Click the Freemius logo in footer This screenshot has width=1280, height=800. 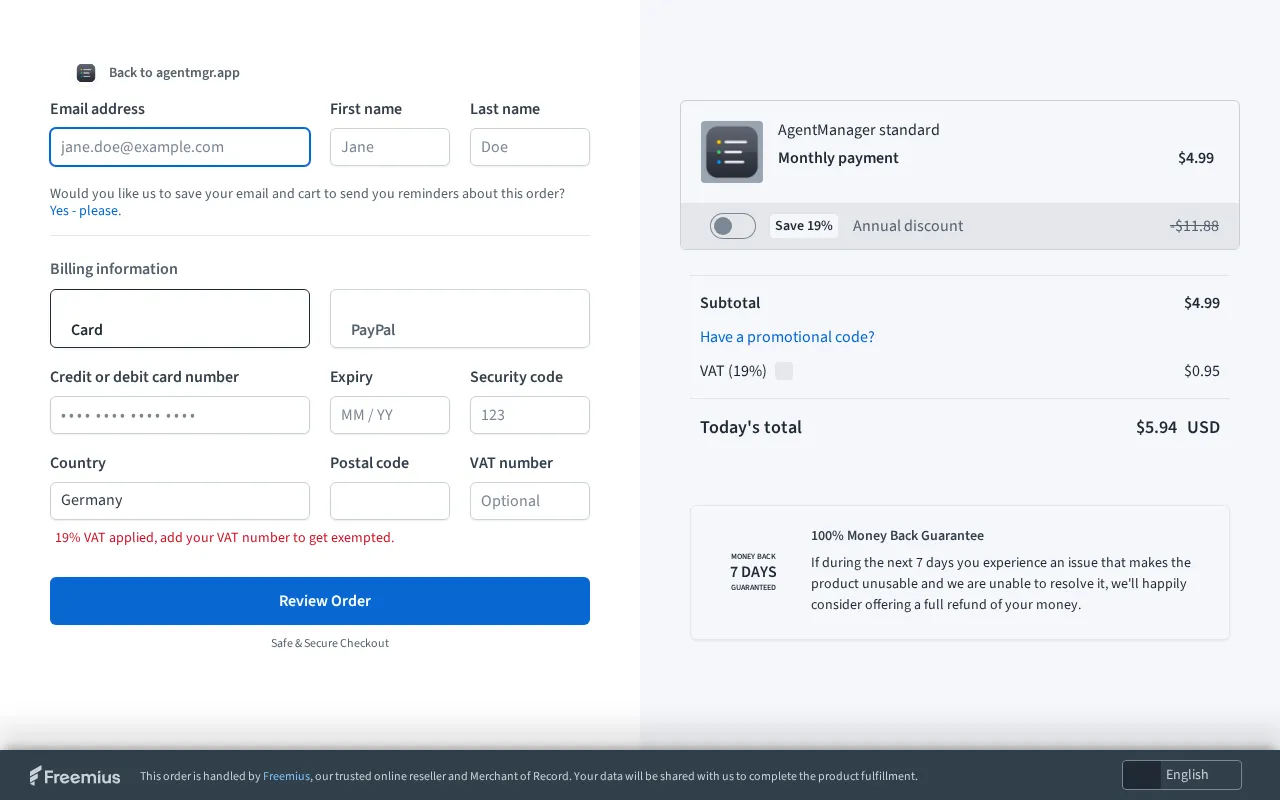(75, 776)
